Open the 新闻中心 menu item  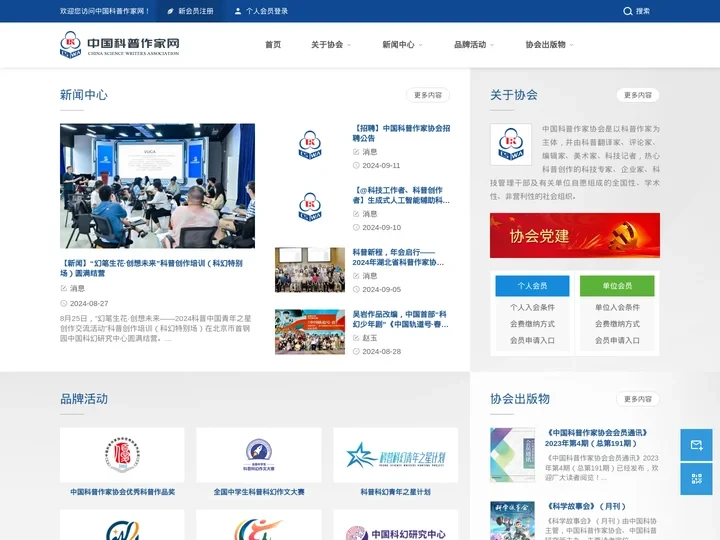pyautogui.click(x=398, y=45)
